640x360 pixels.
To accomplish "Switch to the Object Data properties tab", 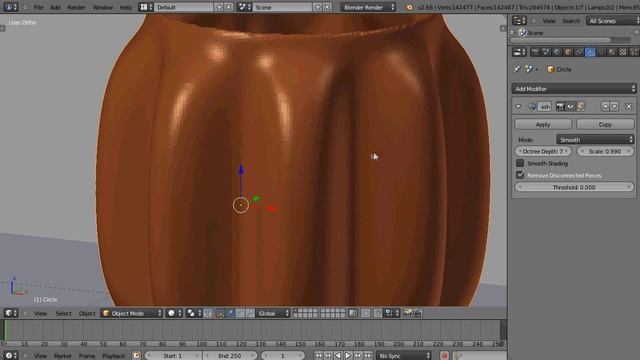I will [x=601, y=52].
